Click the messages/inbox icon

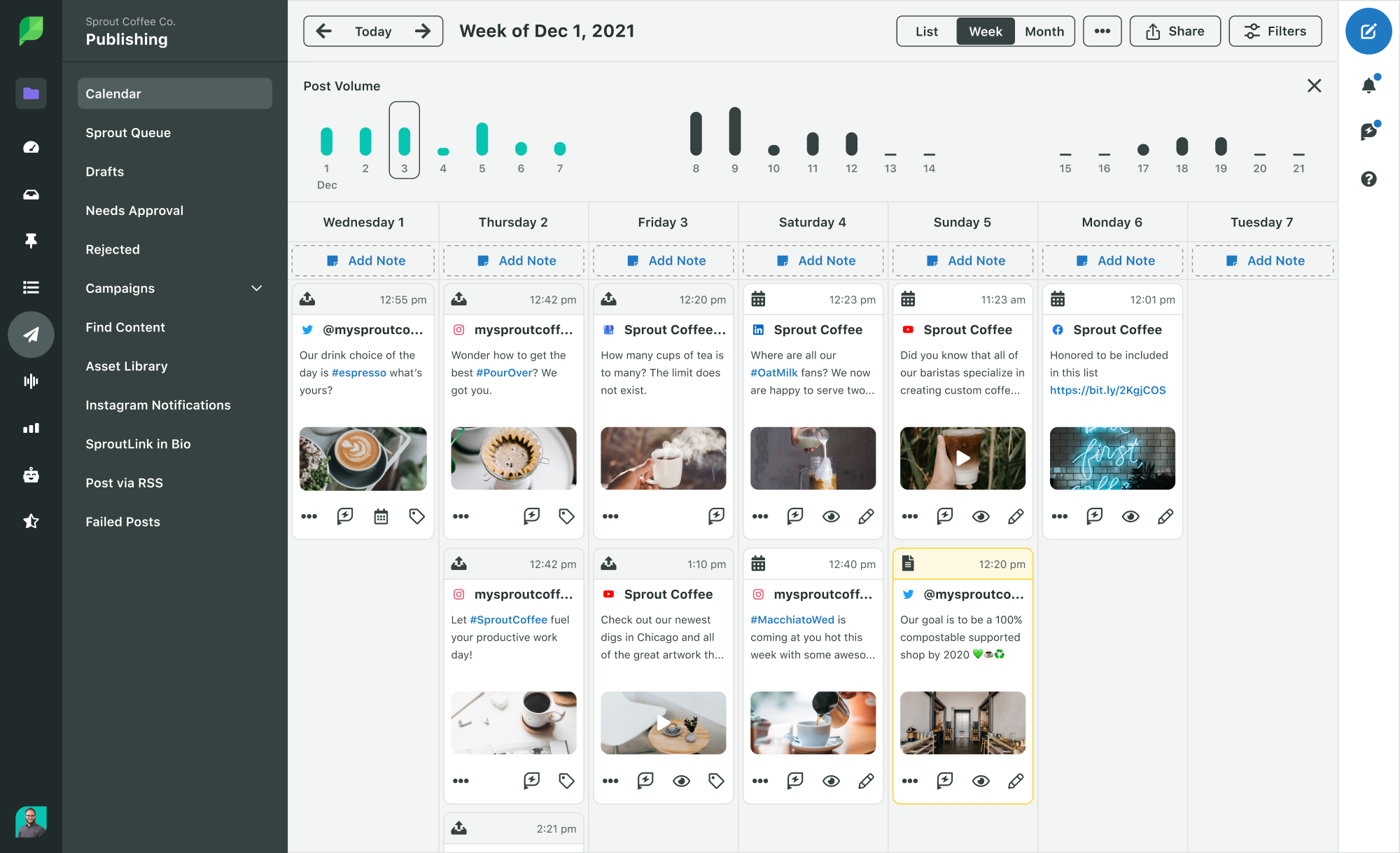30,194
